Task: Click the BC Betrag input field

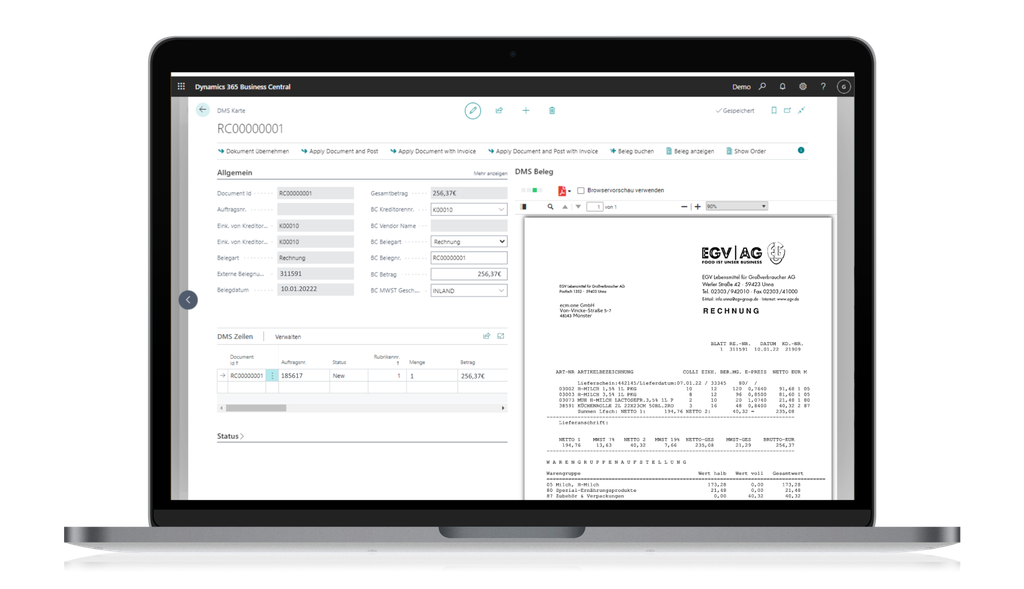Action: click(x=469, y=274)
